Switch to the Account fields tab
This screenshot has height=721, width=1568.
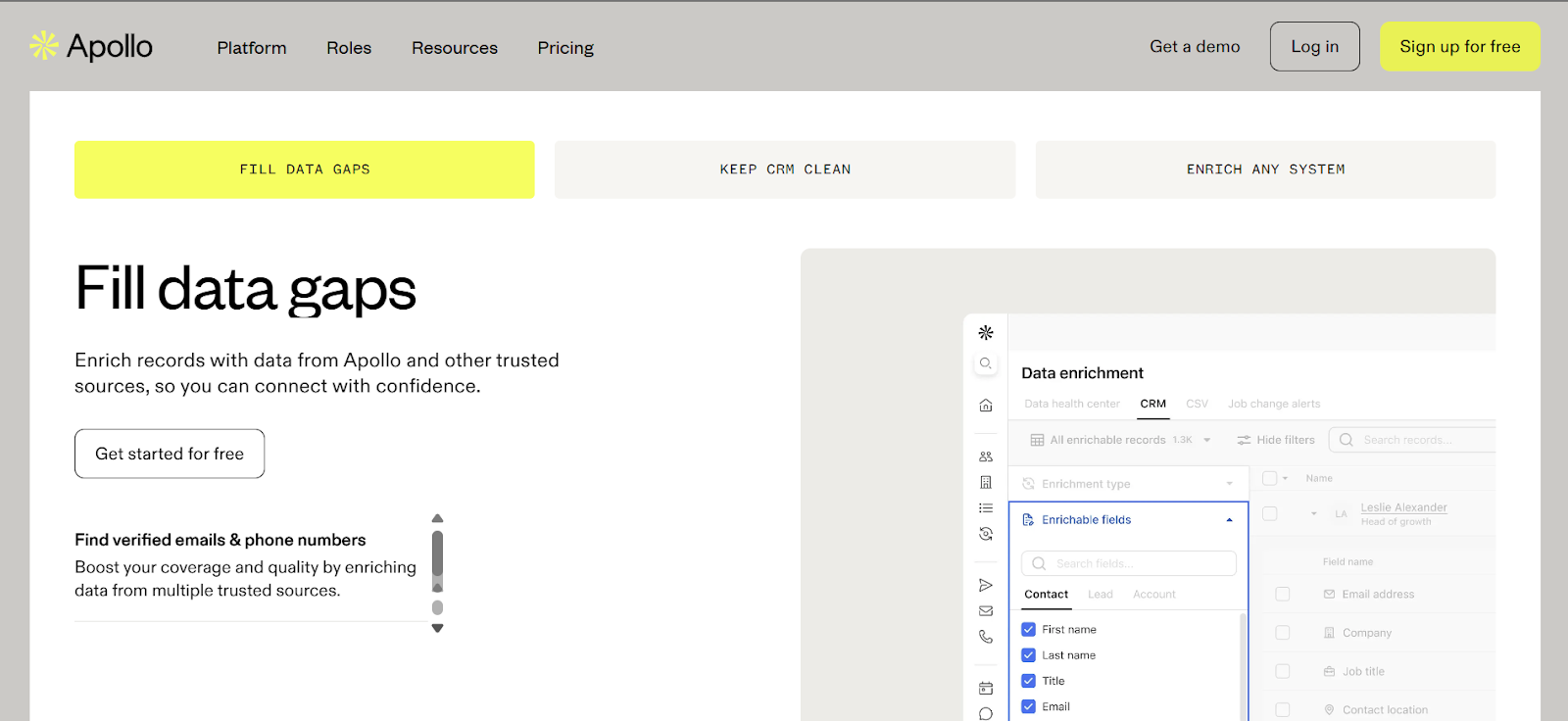pos(1154,595)
